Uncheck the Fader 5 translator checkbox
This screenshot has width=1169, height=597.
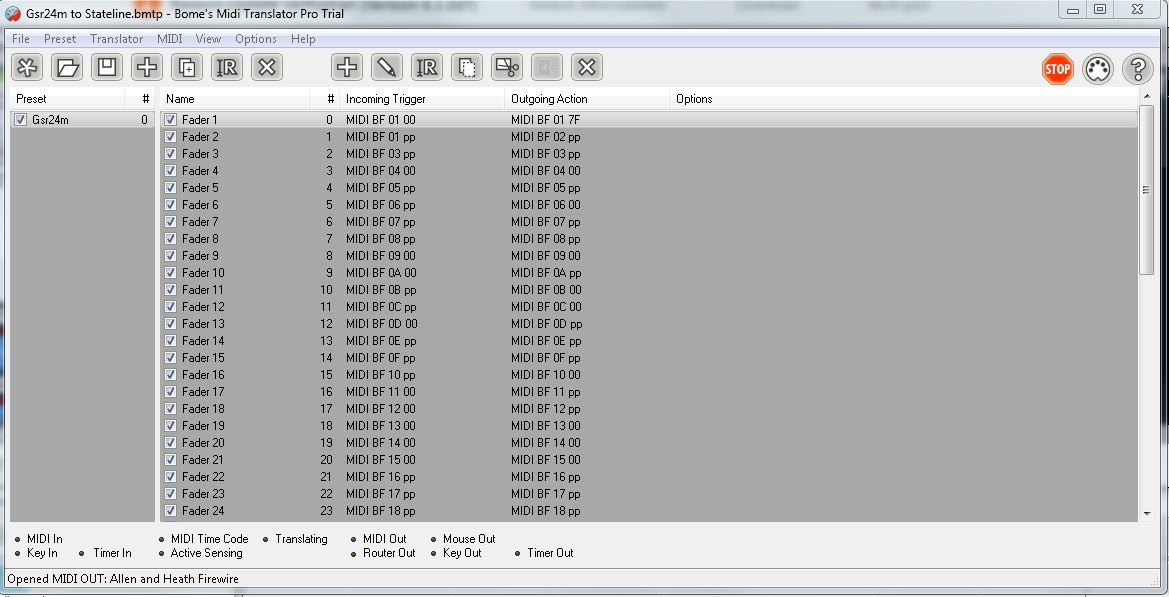pyautogui.click(x=171, y=188)
